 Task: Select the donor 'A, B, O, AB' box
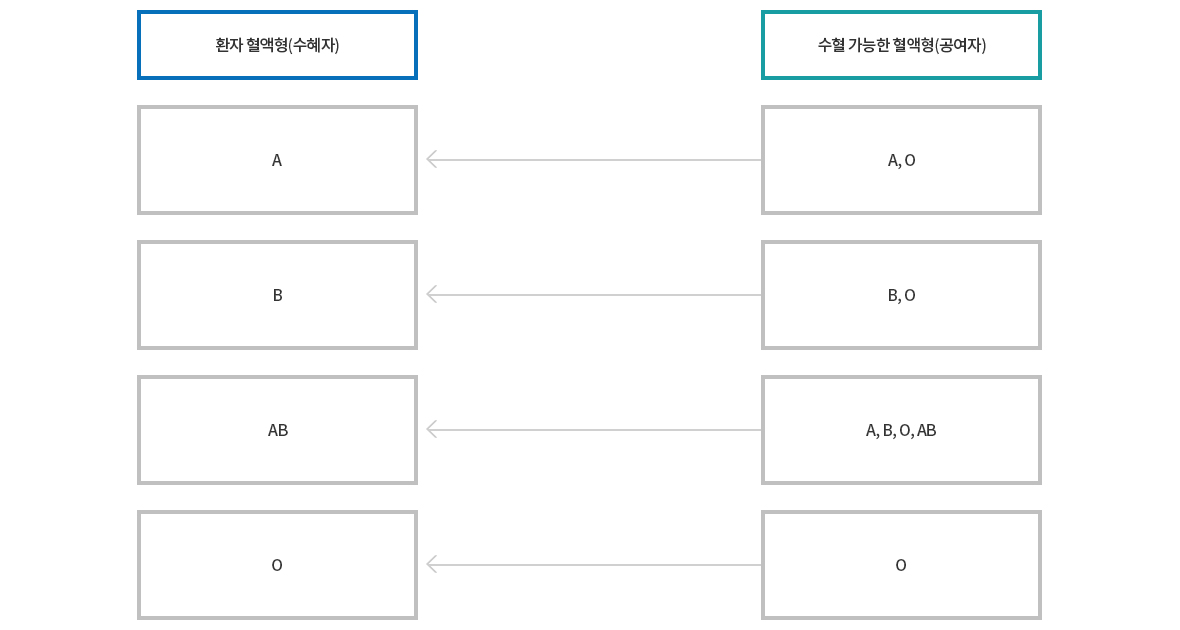click(901, 430)
